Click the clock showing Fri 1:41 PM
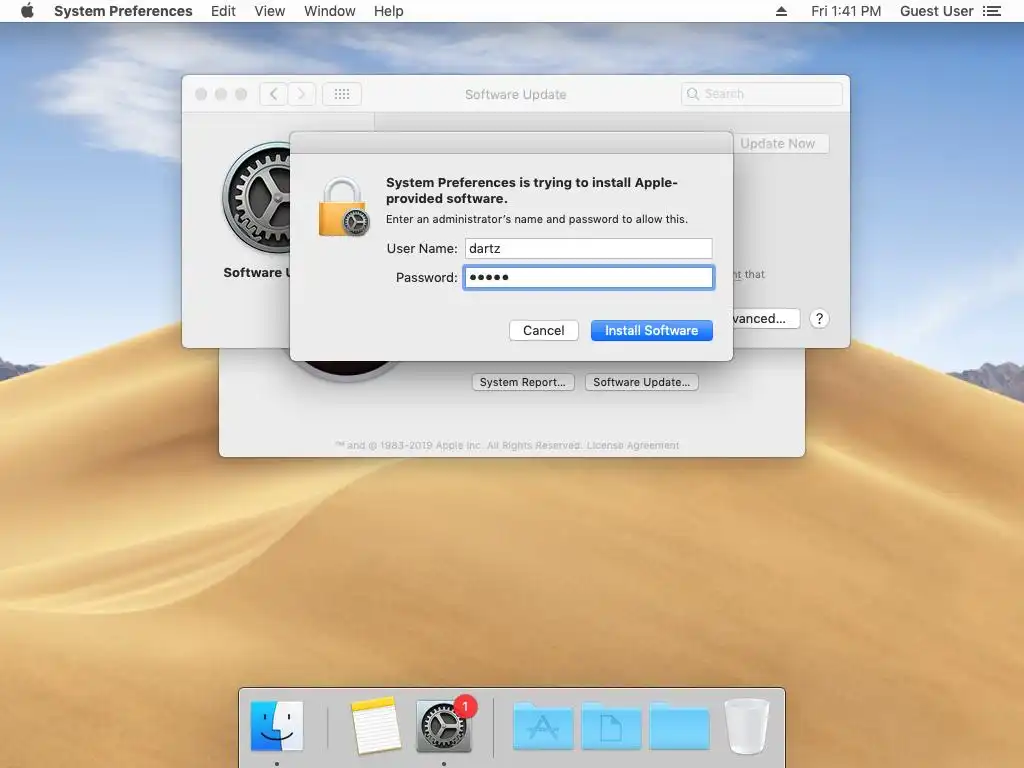This screenshot has width=1024, height=768. click(846, 11)
